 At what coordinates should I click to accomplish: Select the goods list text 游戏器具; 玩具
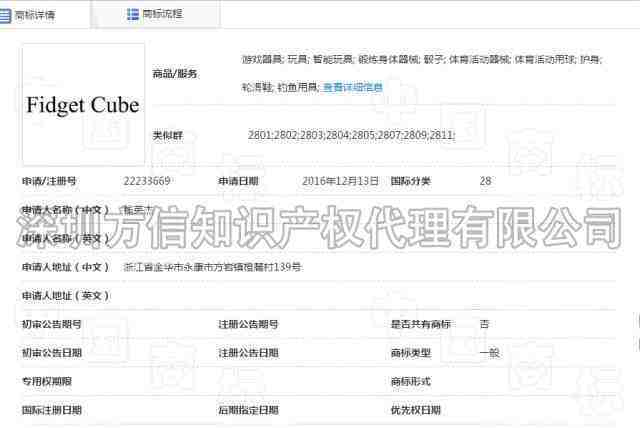coord(275,60)
